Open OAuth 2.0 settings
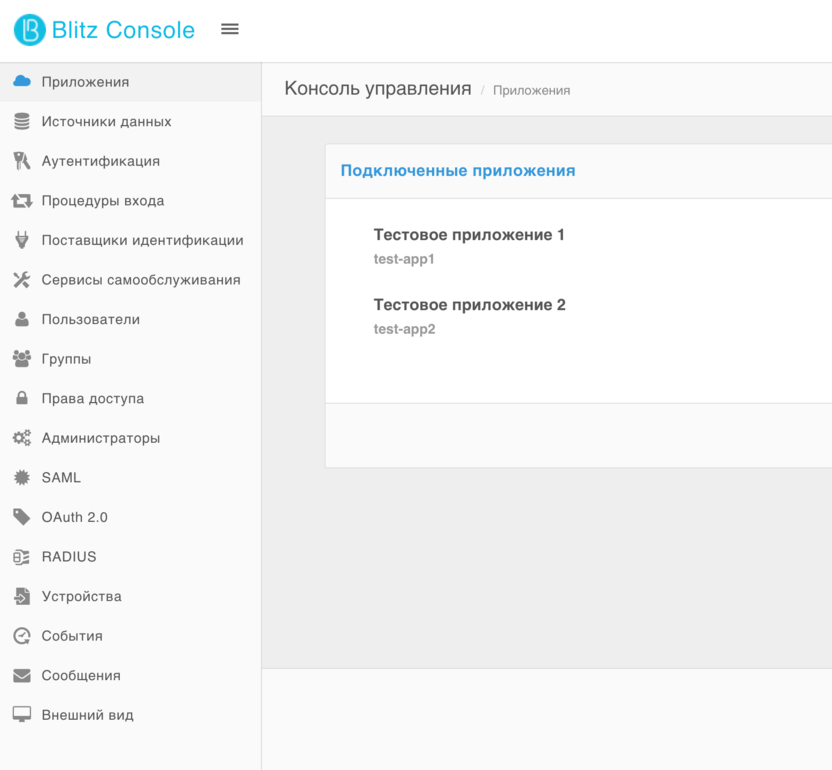The height and width of the screenshot is (770, 832). click(131, 517)
